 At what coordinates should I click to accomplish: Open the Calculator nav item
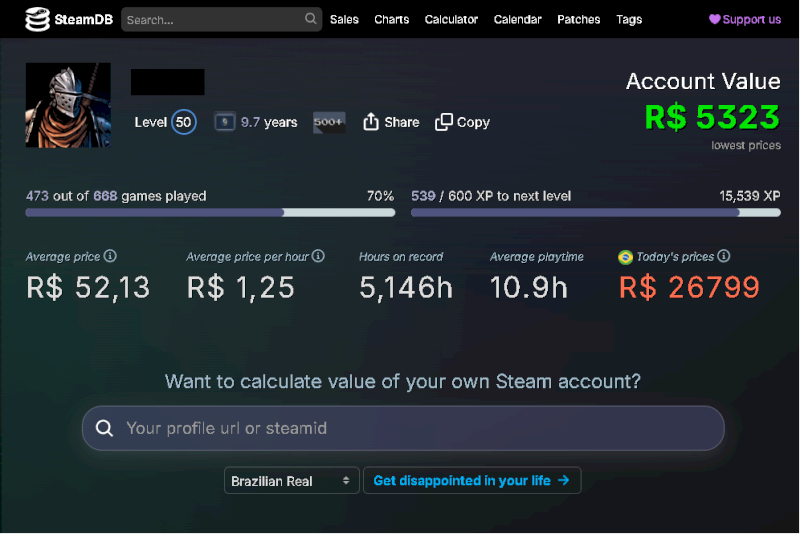click(x=451, y=19)
